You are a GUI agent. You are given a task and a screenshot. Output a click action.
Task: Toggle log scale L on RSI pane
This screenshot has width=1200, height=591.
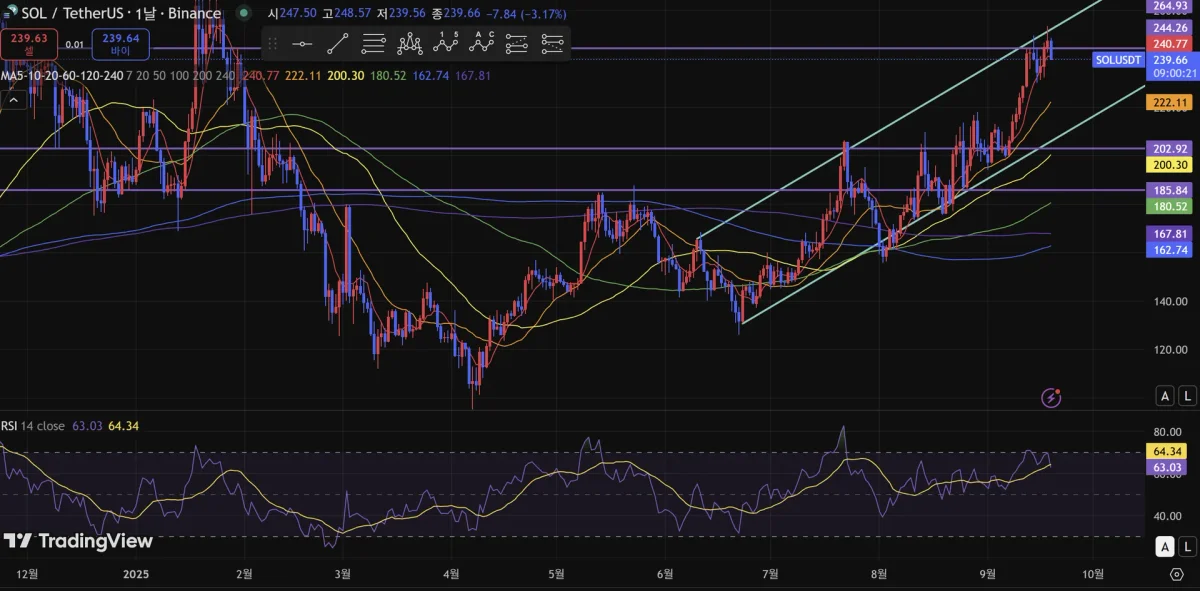(x=1186, y=547)
